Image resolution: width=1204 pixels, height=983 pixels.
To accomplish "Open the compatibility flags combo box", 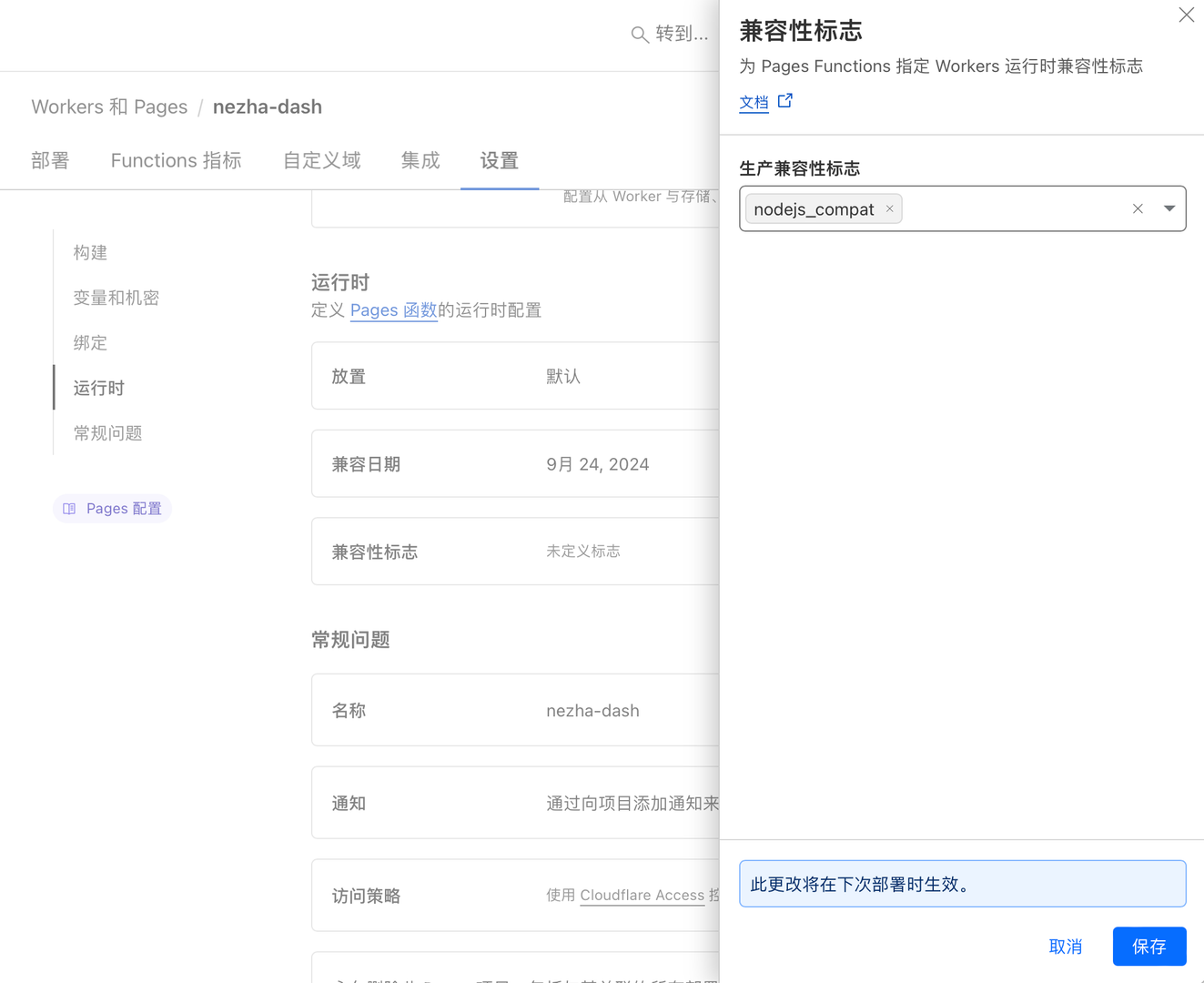I will 1010,208.
